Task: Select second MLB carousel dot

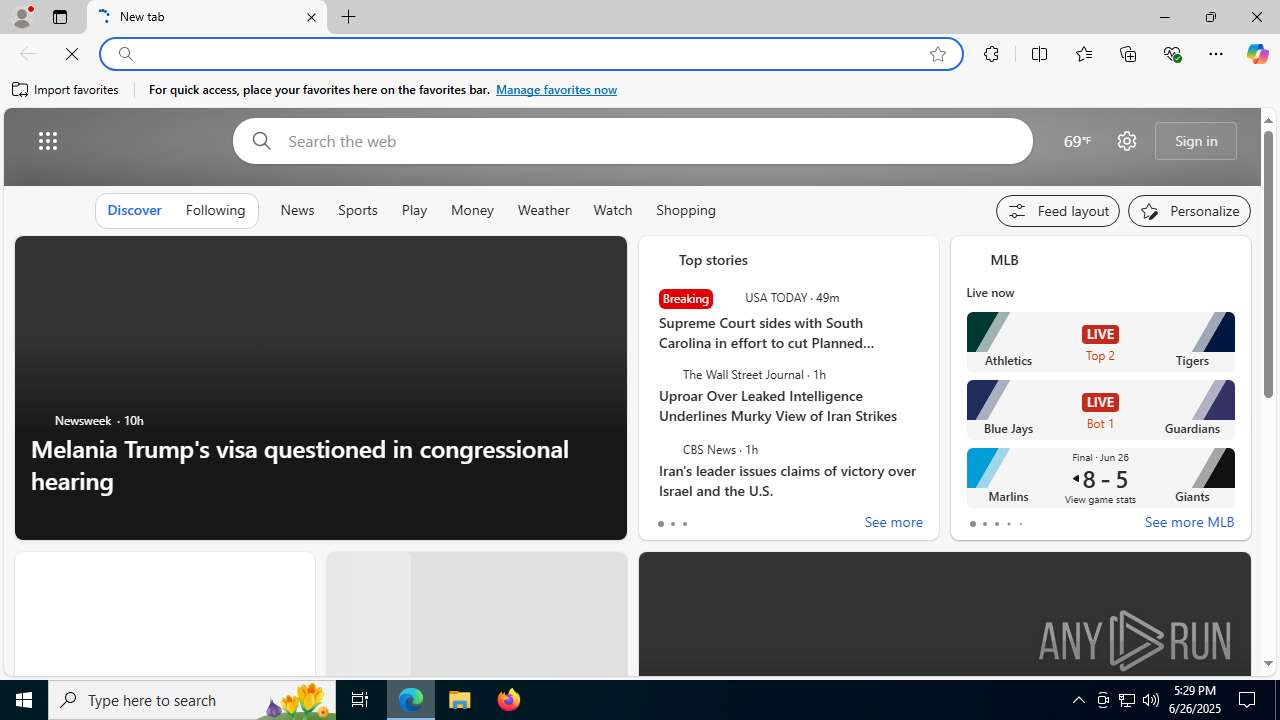Action: (985, 524)
